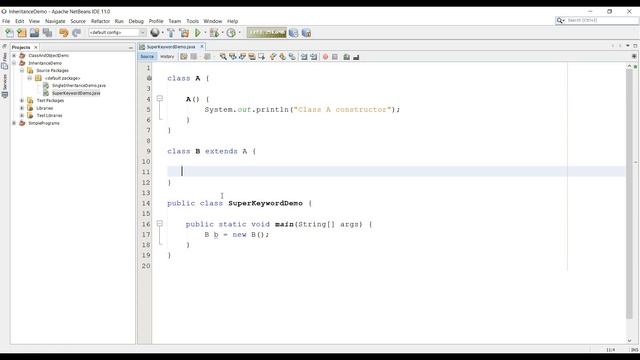Select SingleInheritanceDemo.java in project tree

click(79, 85)
